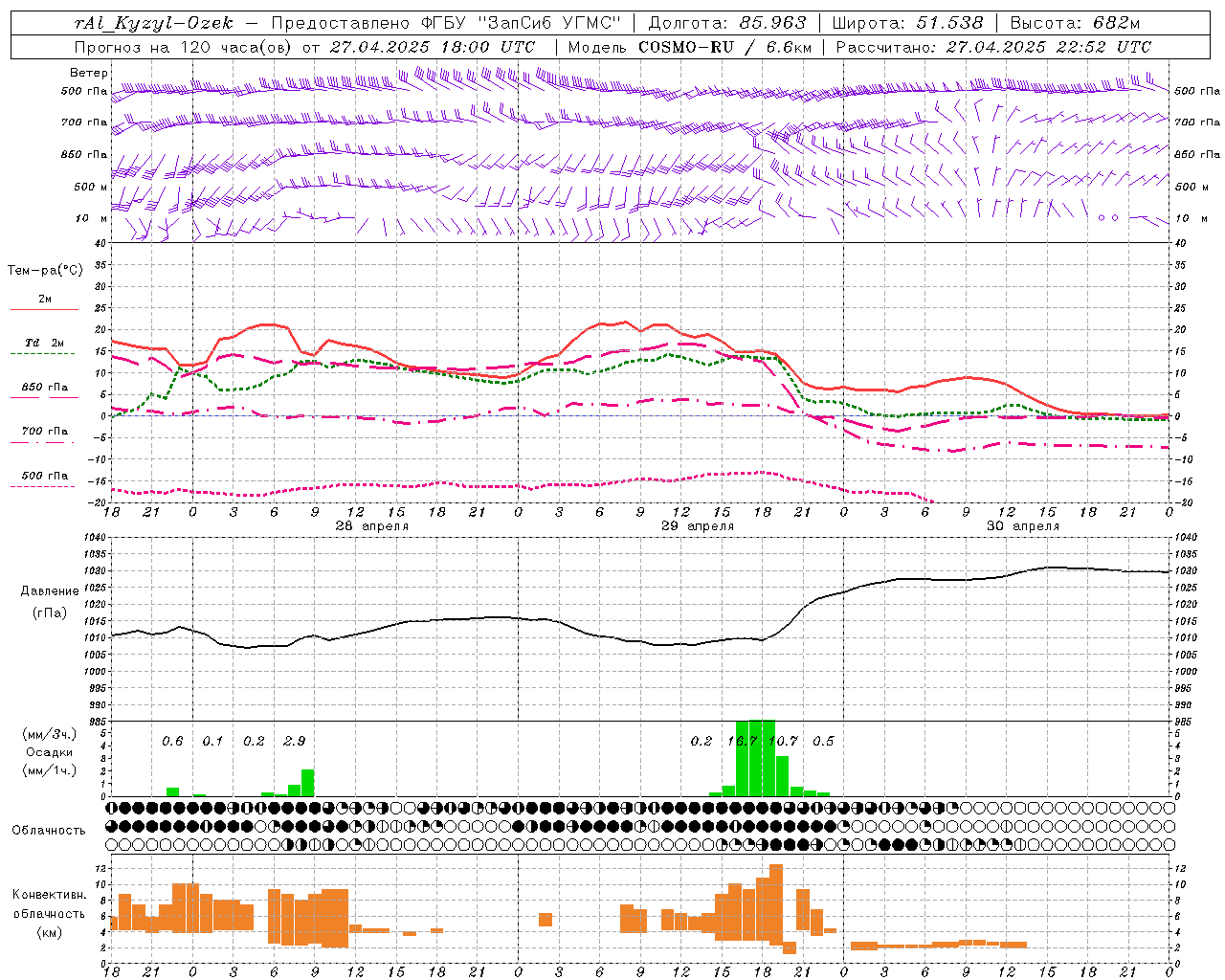Click the Облачность cloud cover label

[x=49, y=831]
